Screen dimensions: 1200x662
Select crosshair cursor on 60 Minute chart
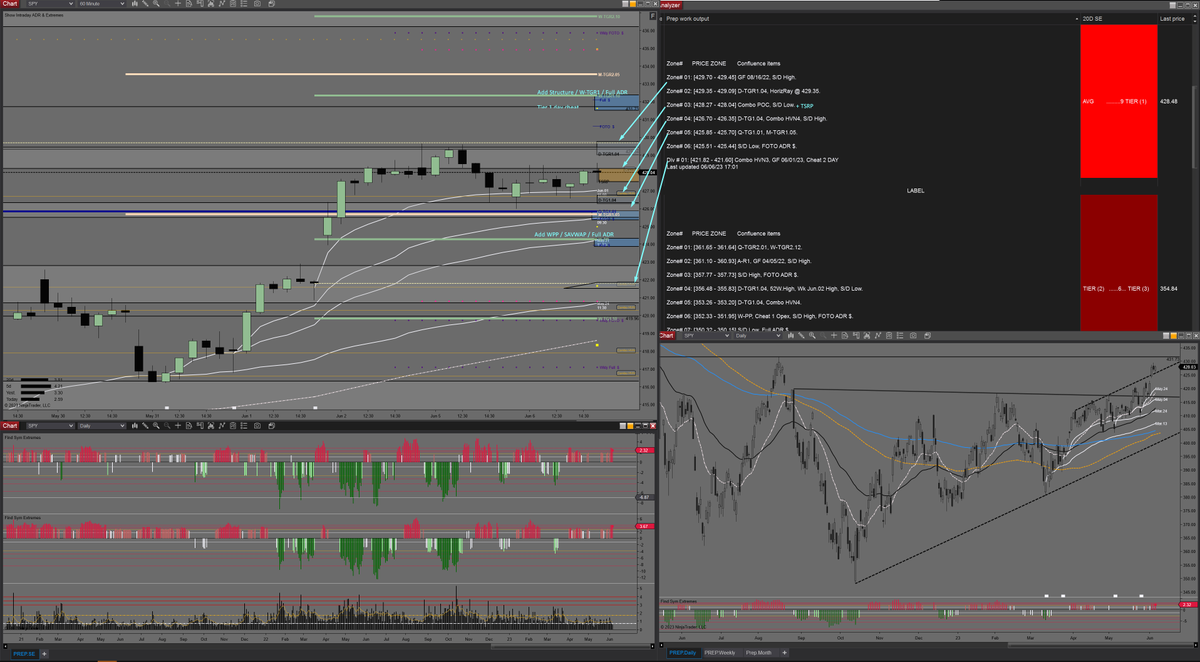(178, 4)
